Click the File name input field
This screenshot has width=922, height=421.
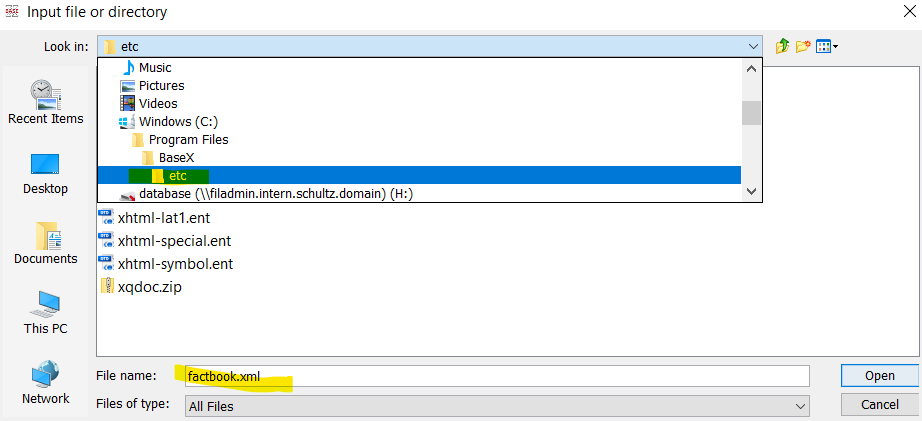pyautogui.click(x=497, y=376)
